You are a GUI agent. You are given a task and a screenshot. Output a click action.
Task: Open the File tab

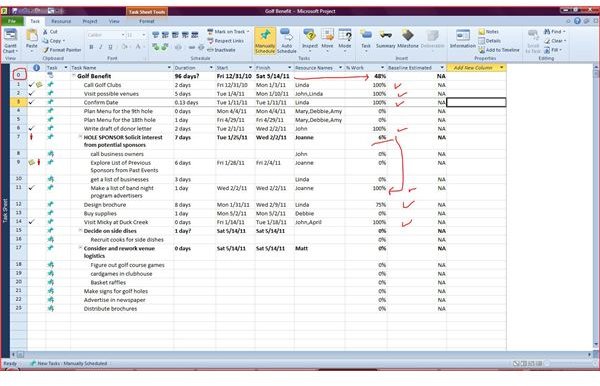(x=12, y=21)
